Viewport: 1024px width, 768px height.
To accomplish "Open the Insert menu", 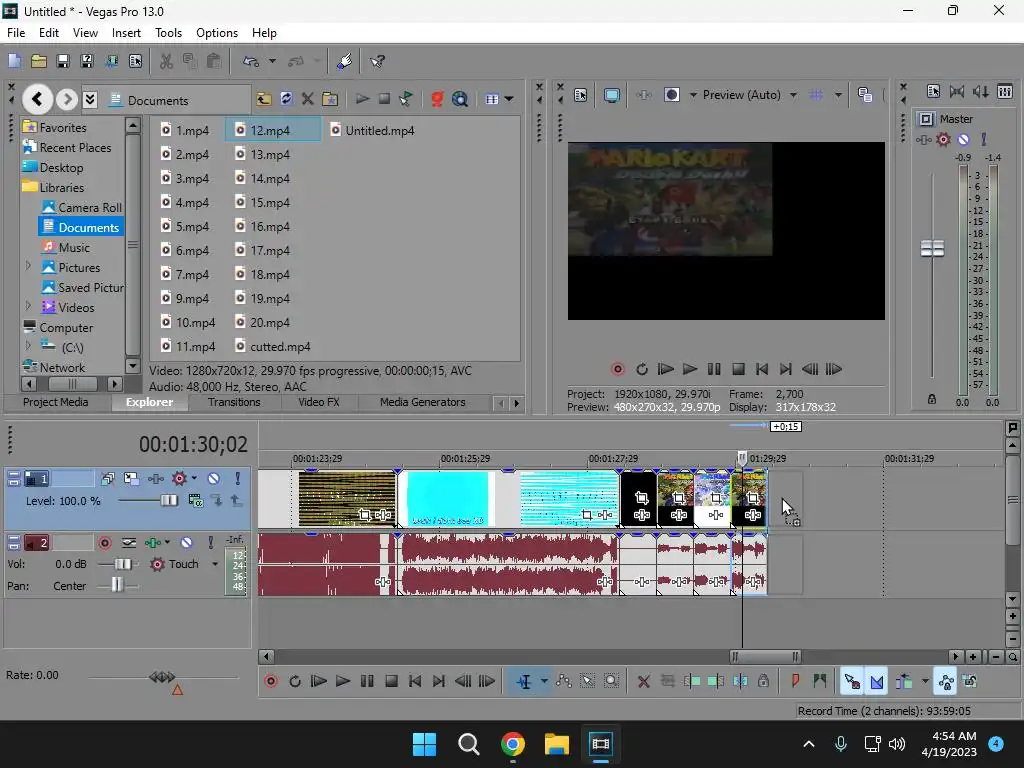I will click(x=126, y=33).
